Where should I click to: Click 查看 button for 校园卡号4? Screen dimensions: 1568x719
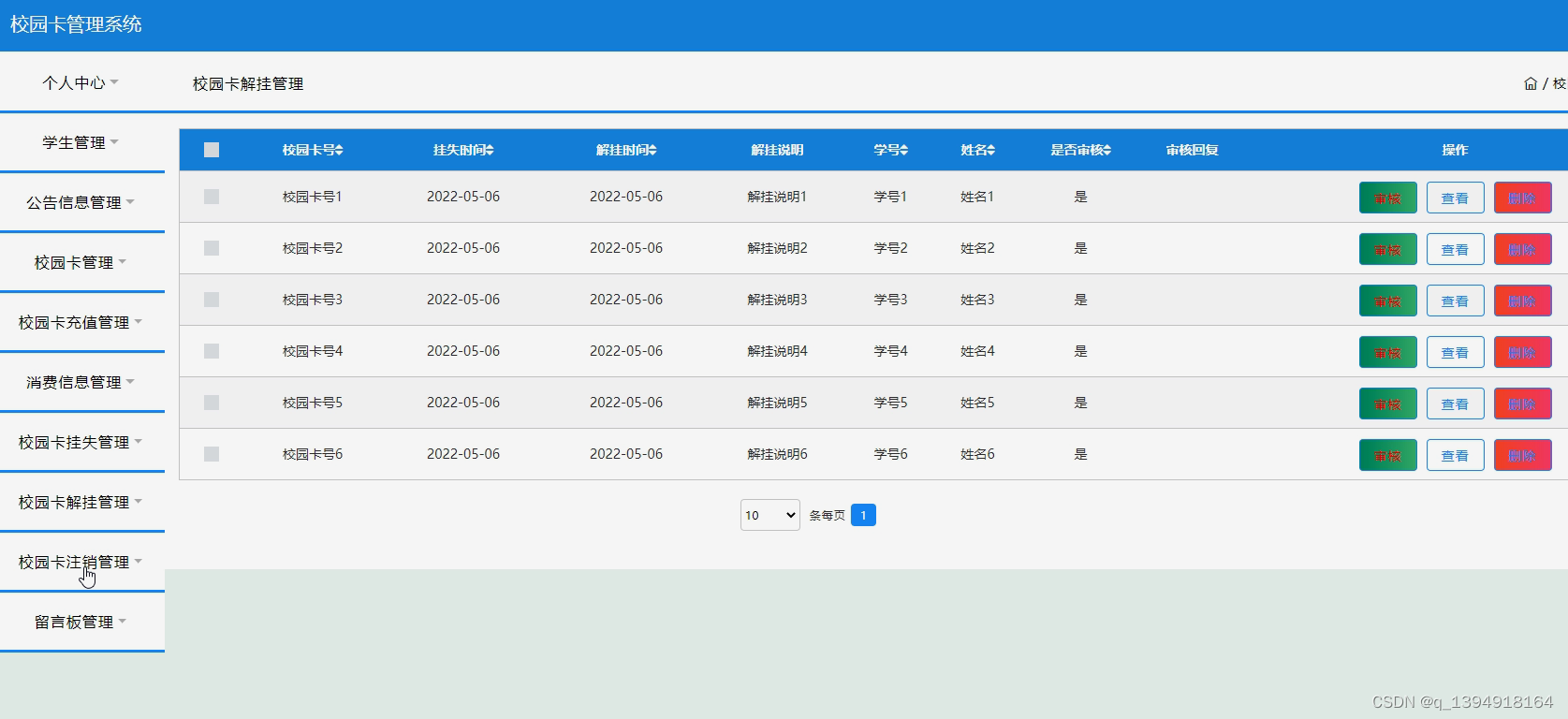coord(1455,352)
